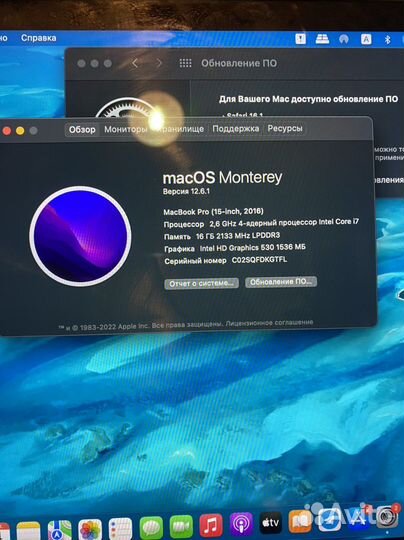Click the Обновление ПО window title

pyautogui.click(x=239, y=63)
